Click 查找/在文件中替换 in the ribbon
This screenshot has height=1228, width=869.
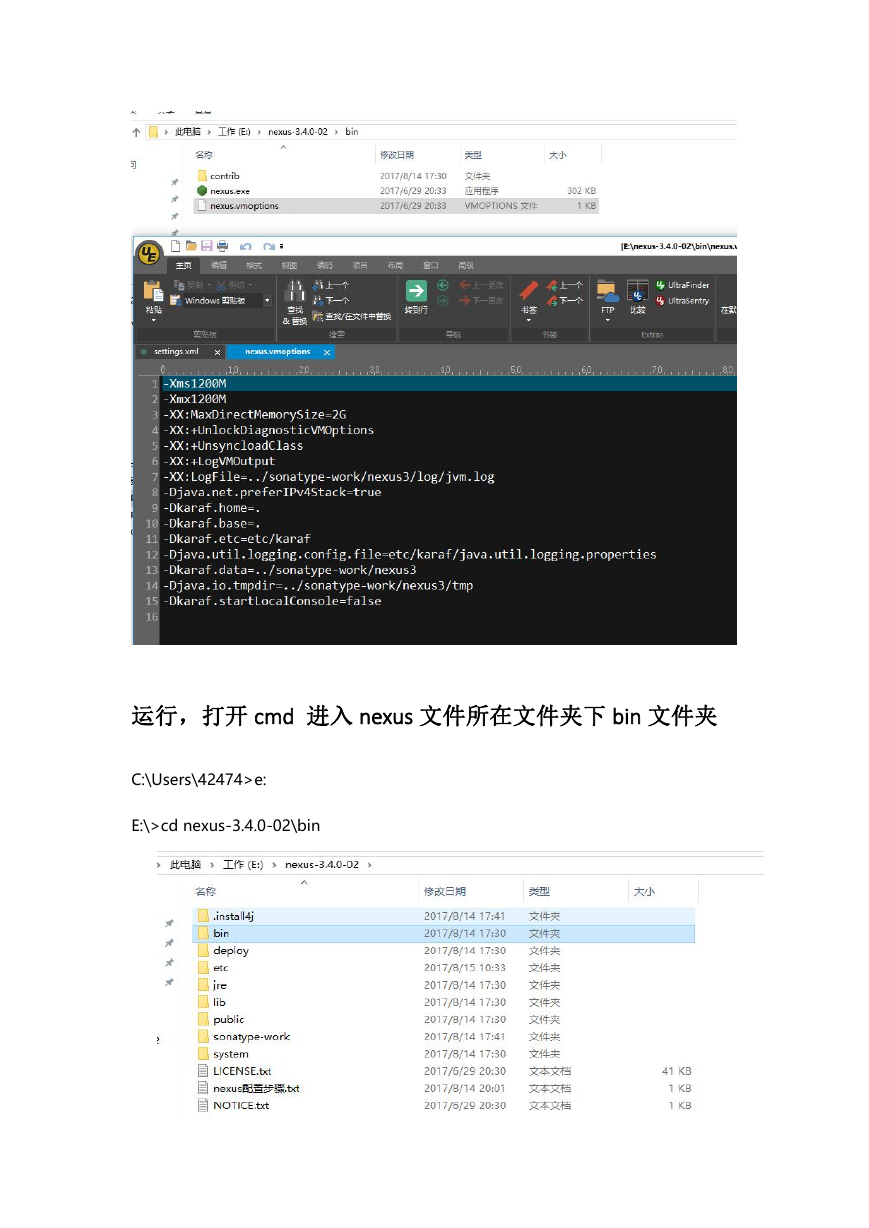pos(352,316)
